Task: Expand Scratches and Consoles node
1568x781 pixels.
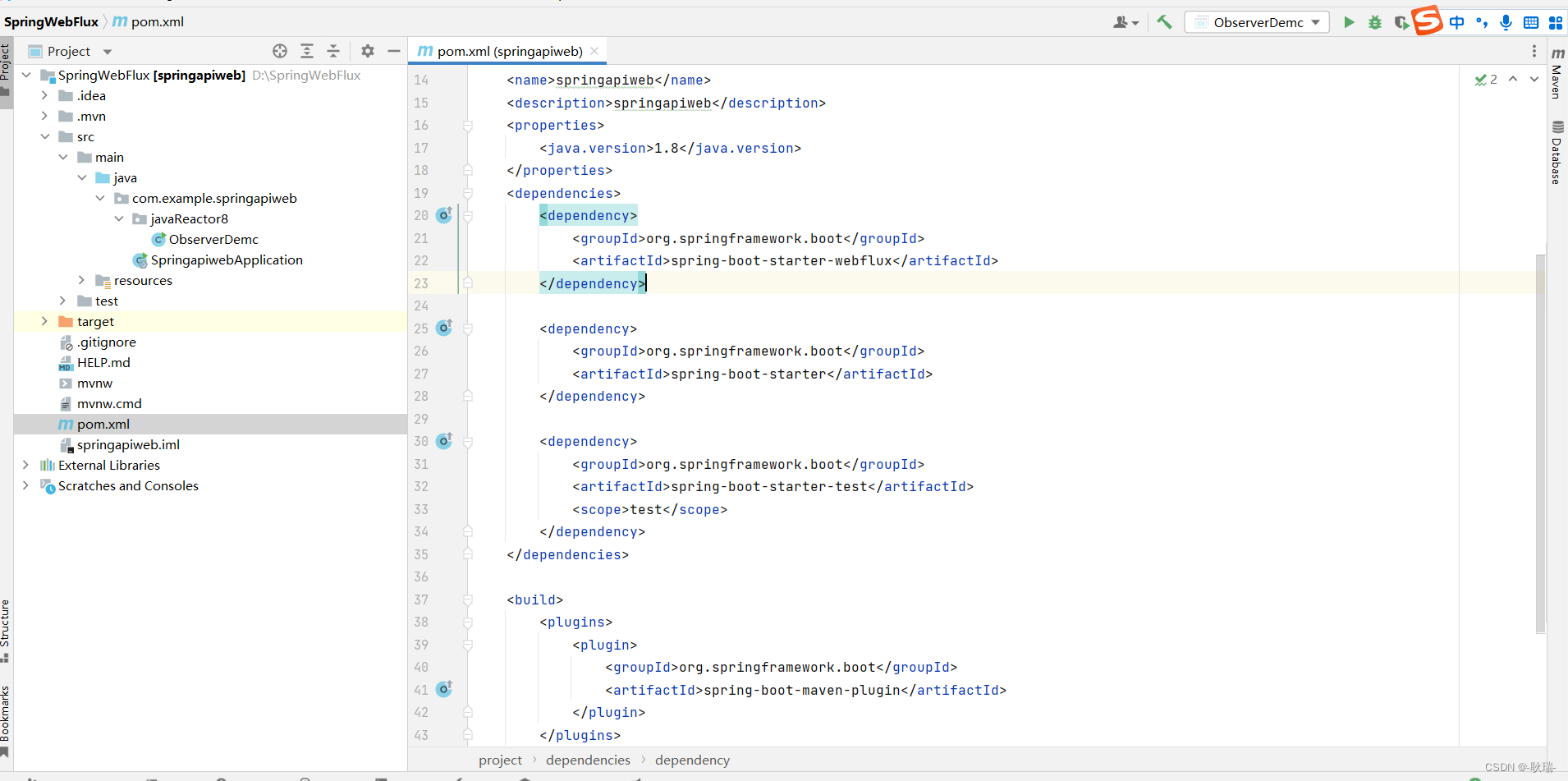Action: (x=25, y=485)
